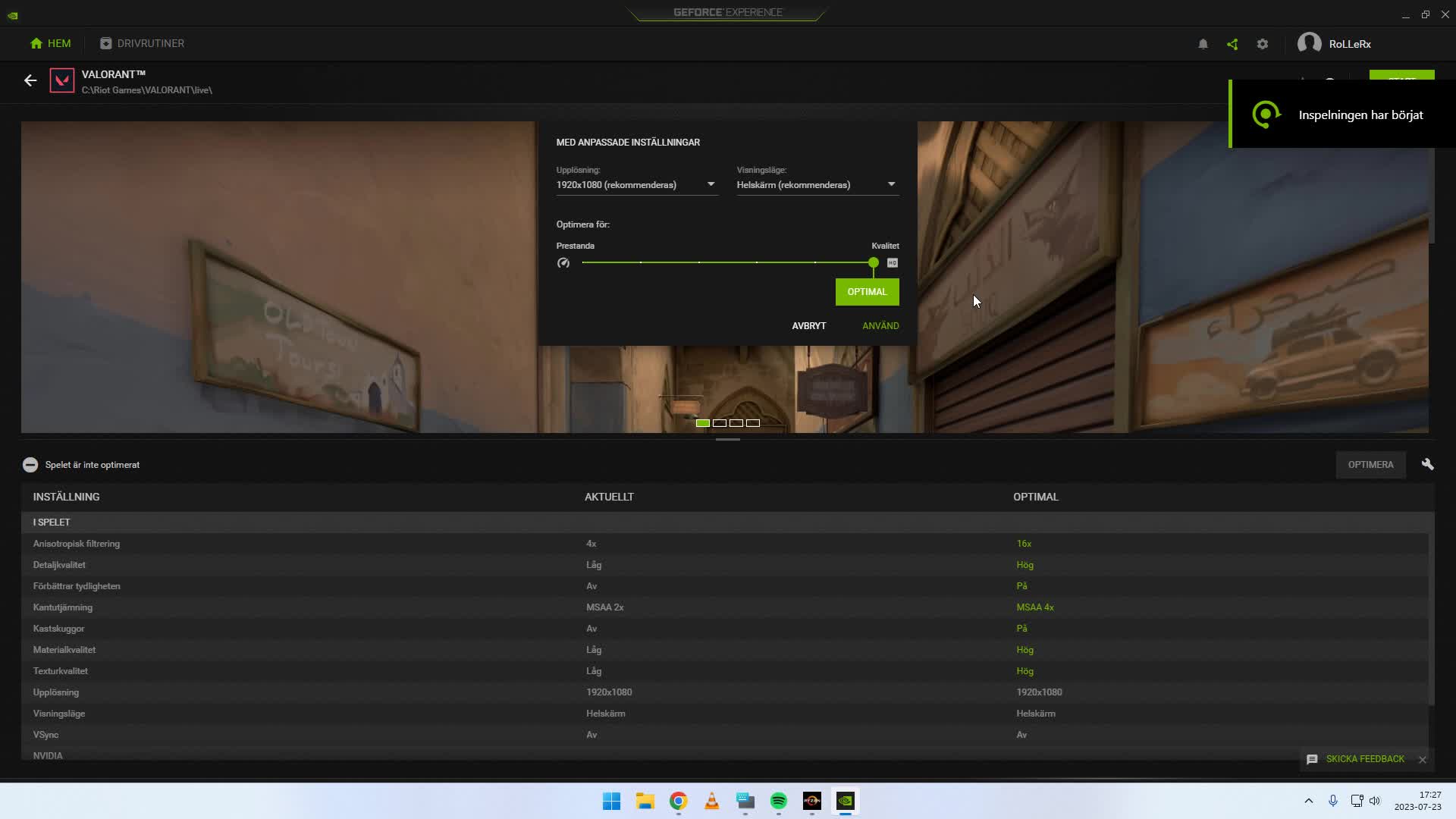
Task: Go to the HEM tab
Action: (50, 43)
